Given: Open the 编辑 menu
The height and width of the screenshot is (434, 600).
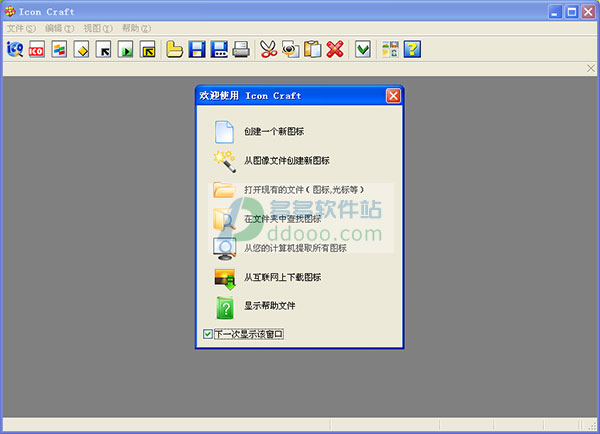Looking at the screenshot, I should (59, 28).
